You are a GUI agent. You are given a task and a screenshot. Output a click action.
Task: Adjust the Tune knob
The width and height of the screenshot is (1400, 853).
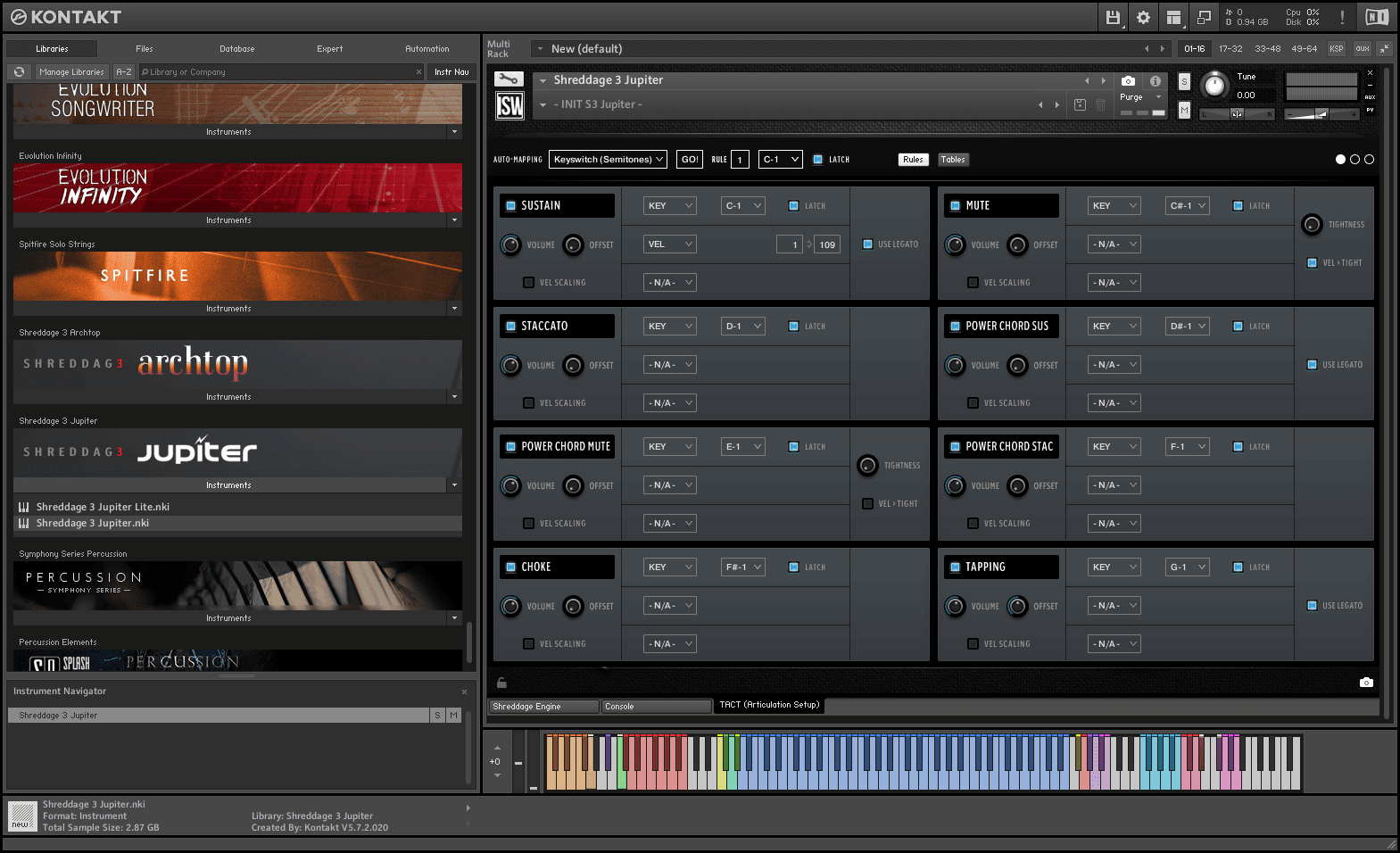click(1214, 85)
